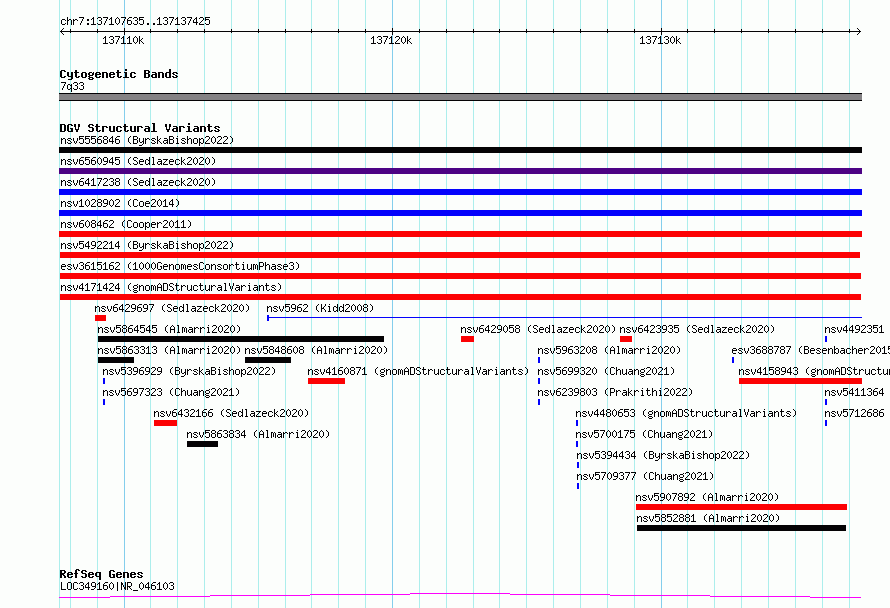The width and height of the screenshot is (890, 608).
Task: Select the nsv5492214 (ByrskaBishop2022) label
Action: tap(147, 245)
